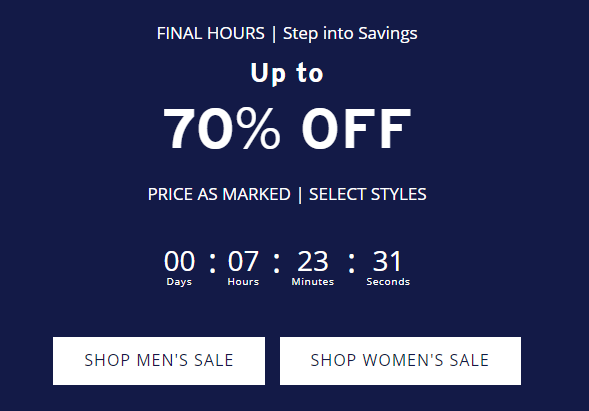The width and height of the screenshot is (589, 411).
Task: Click the 'Step into Savings' text
Action: 350,34
